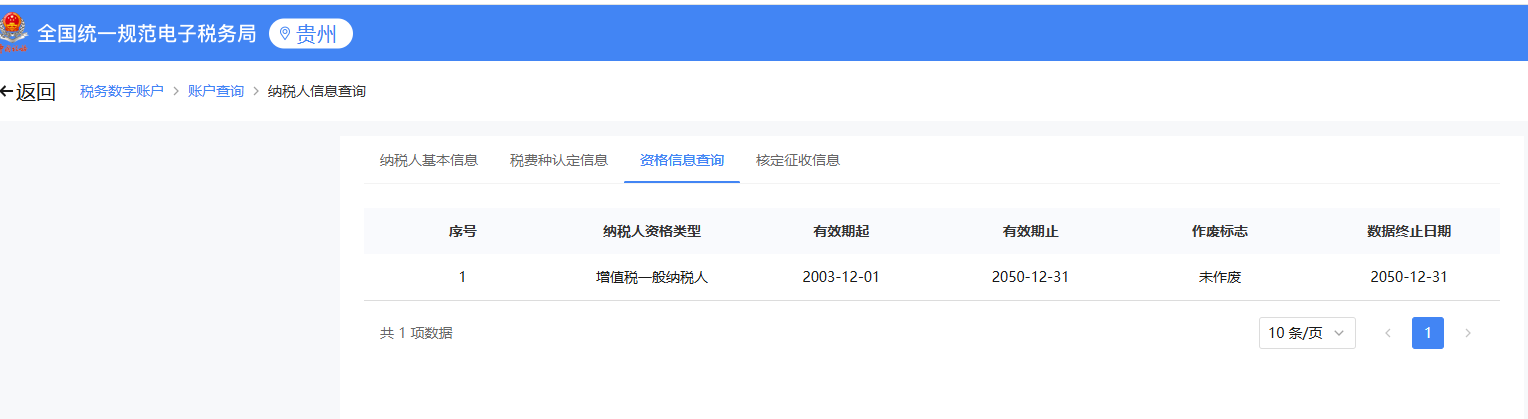Click the 2003-12-01 start date cell
Viewport: 1528px width, 419px height.
(840, 277)
